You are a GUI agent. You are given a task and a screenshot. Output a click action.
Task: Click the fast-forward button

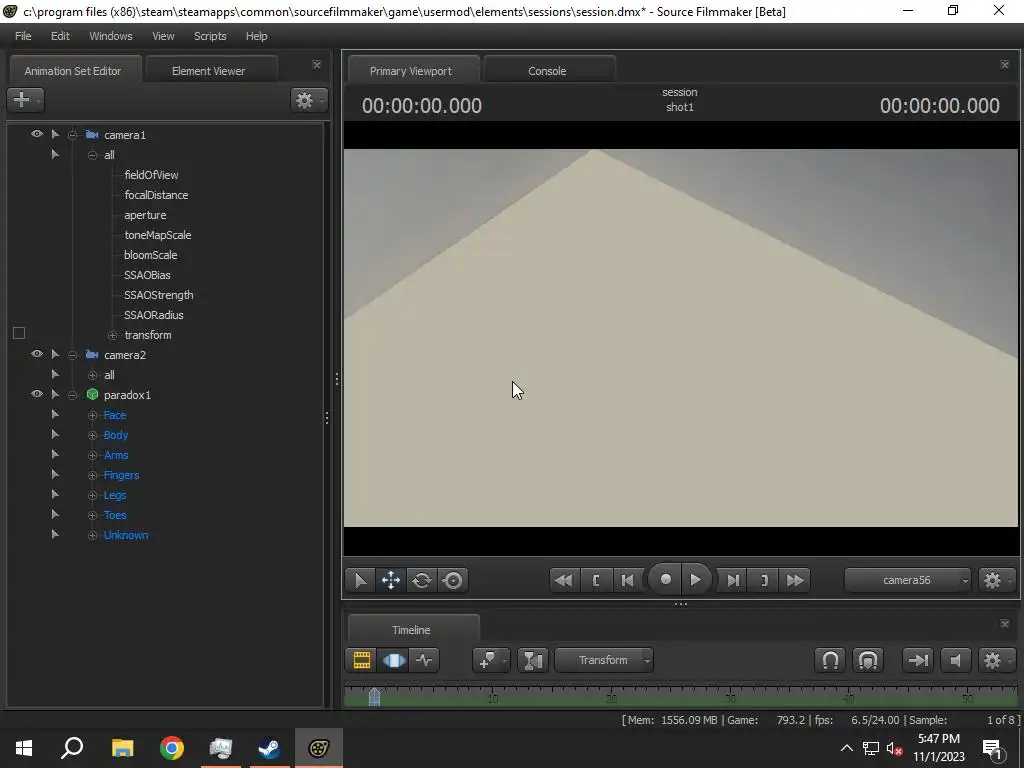point(795,580)
